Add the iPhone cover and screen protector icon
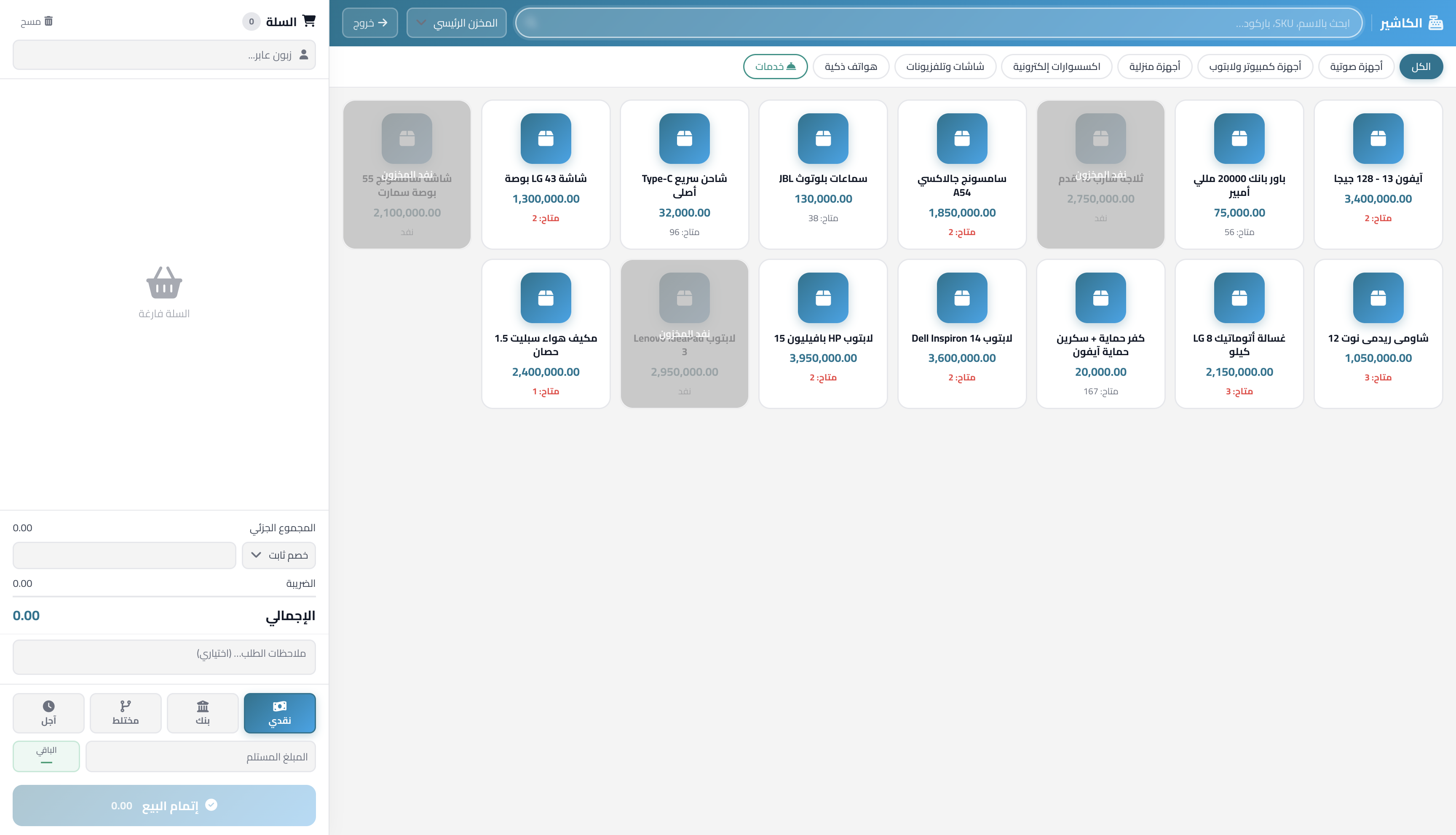The height and width of the screenshot is (835, 1456). pos(1100,297)
